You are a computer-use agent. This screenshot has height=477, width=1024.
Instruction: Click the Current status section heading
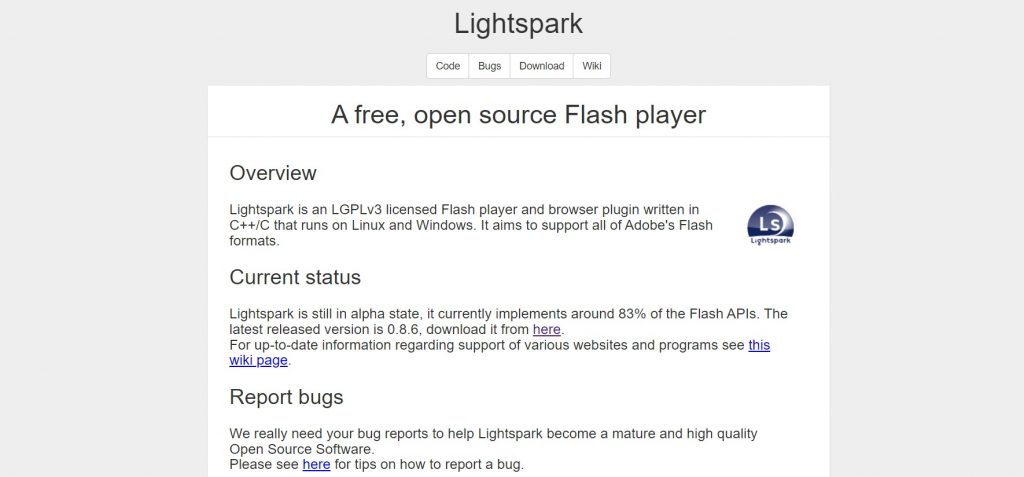coord(295,277)
